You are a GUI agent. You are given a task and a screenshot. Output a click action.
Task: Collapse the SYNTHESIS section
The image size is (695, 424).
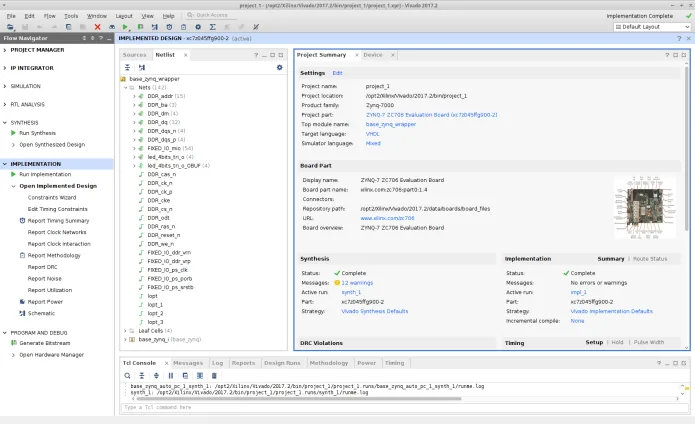[5, 123]
